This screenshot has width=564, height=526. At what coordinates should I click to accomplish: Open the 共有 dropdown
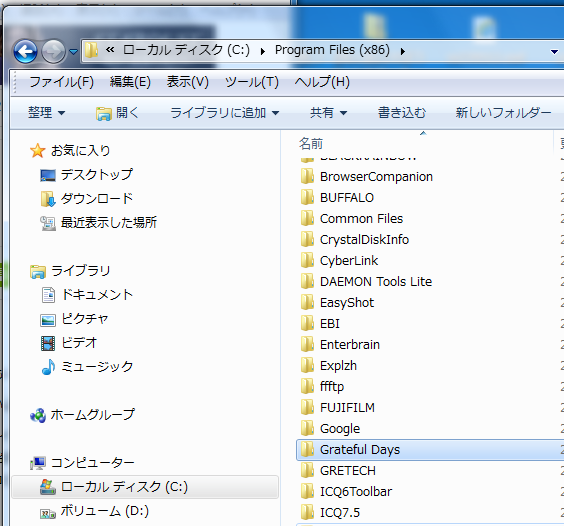click(x=329, y=113)
